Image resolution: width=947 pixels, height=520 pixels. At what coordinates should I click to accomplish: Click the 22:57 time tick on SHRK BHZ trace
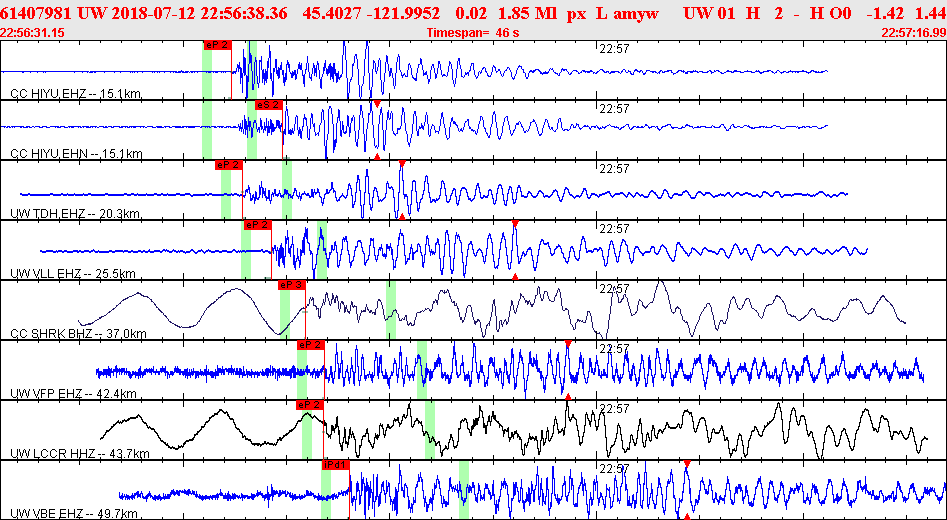[x=615, y=289]
